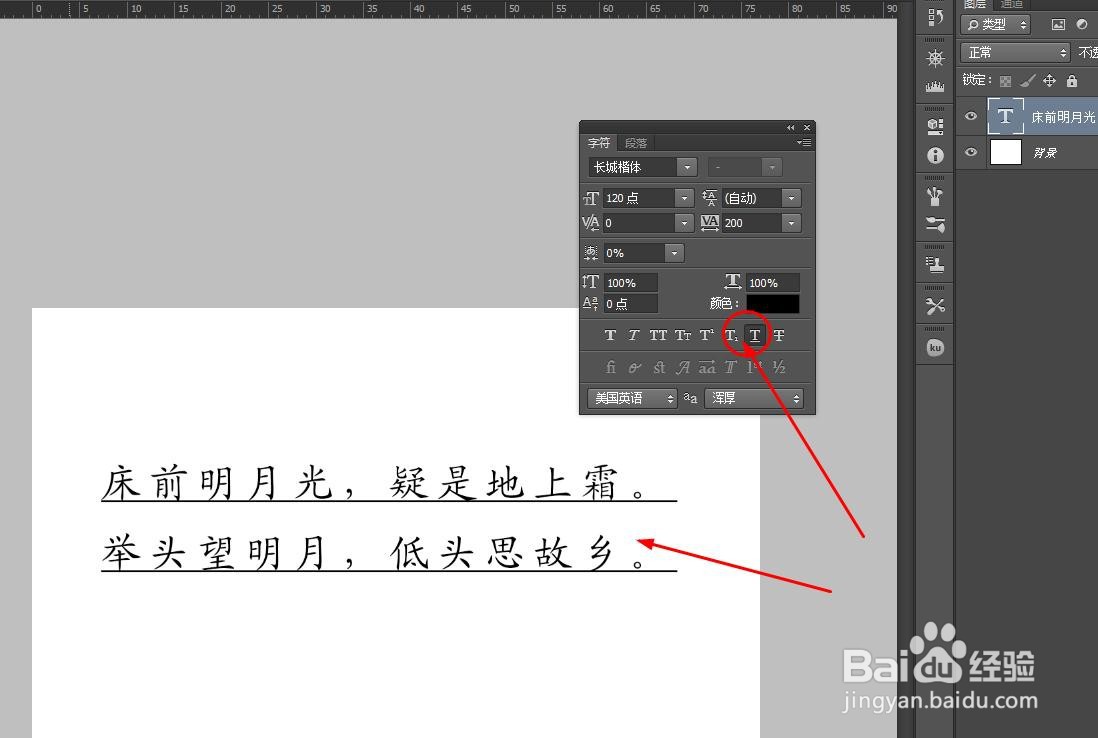Switch to the 段落 (Paragraph) tab
1098x738 pixels.
point(636,143)
